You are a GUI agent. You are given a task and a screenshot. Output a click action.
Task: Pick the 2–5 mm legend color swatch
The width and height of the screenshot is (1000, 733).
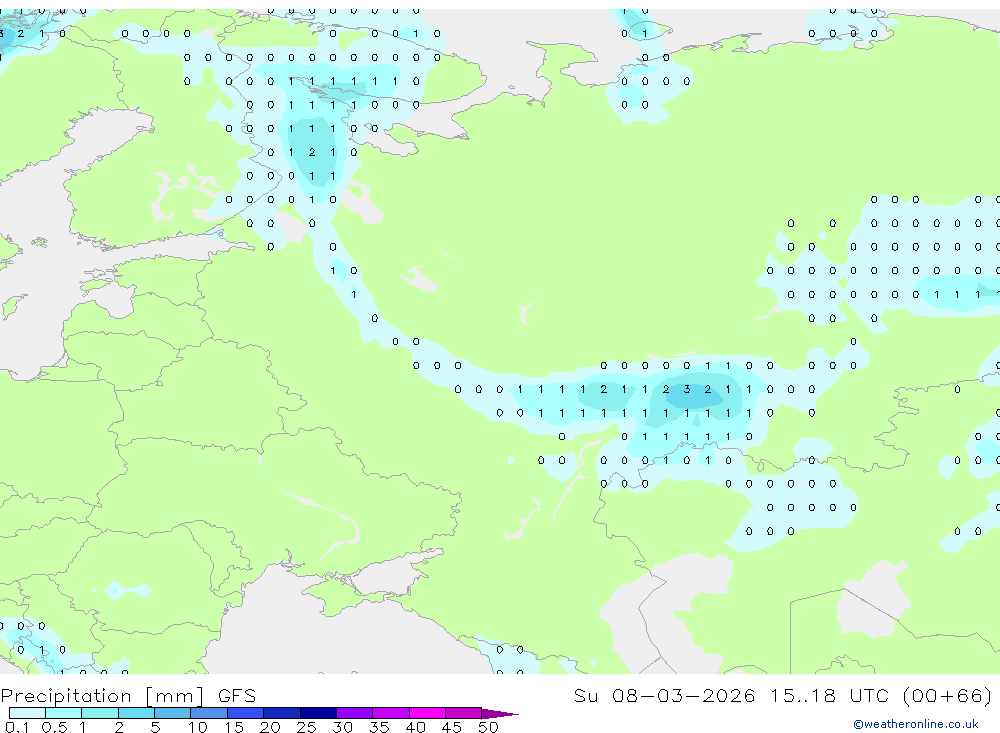136,713
